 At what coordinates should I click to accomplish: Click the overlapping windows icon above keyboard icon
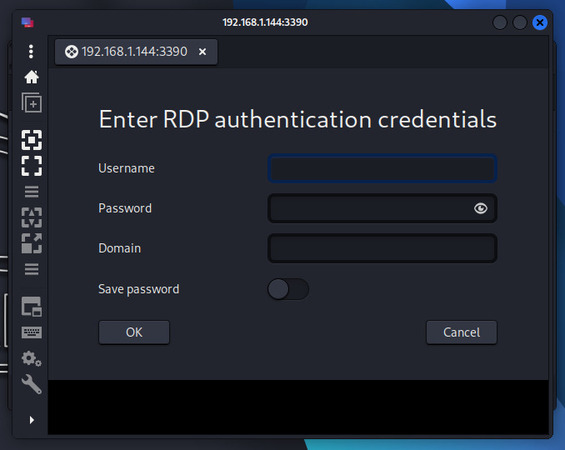[x=31, y=307]
